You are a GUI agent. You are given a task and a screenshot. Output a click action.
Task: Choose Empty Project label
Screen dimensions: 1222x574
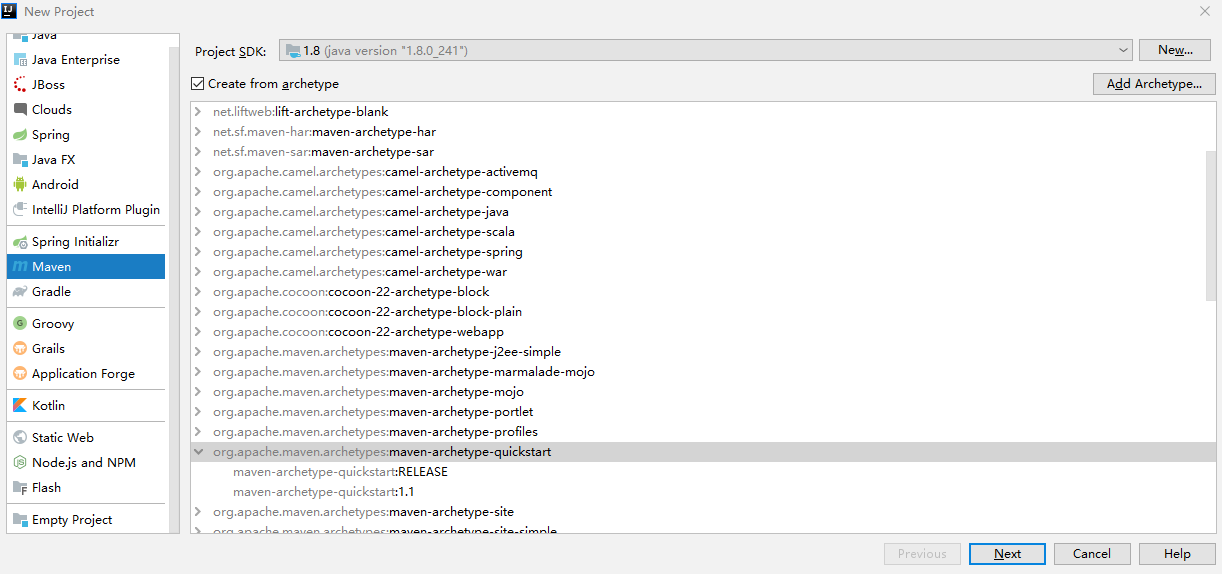[x=72, y=520]
